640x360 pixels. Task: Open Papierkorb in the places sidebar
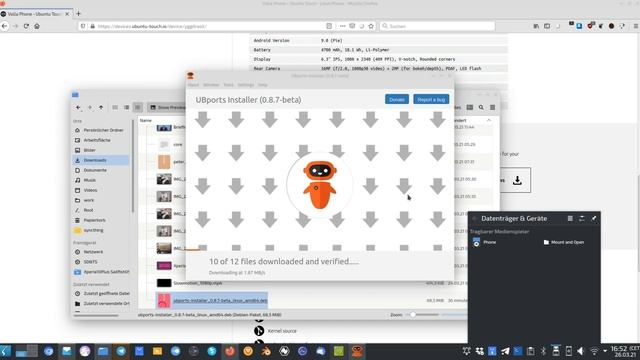[x=101, y=220]
